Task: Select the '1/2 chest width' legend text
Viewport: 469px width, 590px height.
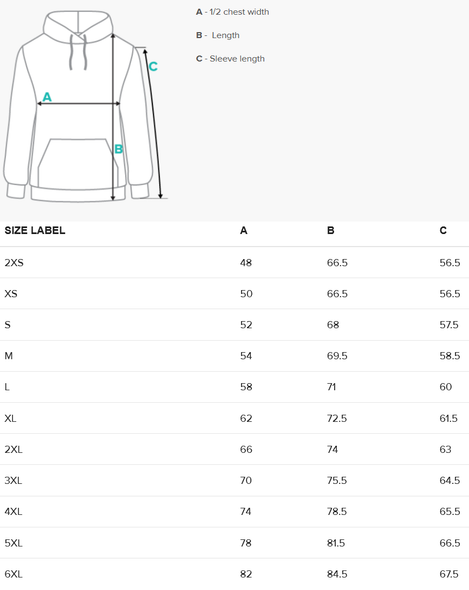Action: tap(239, 12)
